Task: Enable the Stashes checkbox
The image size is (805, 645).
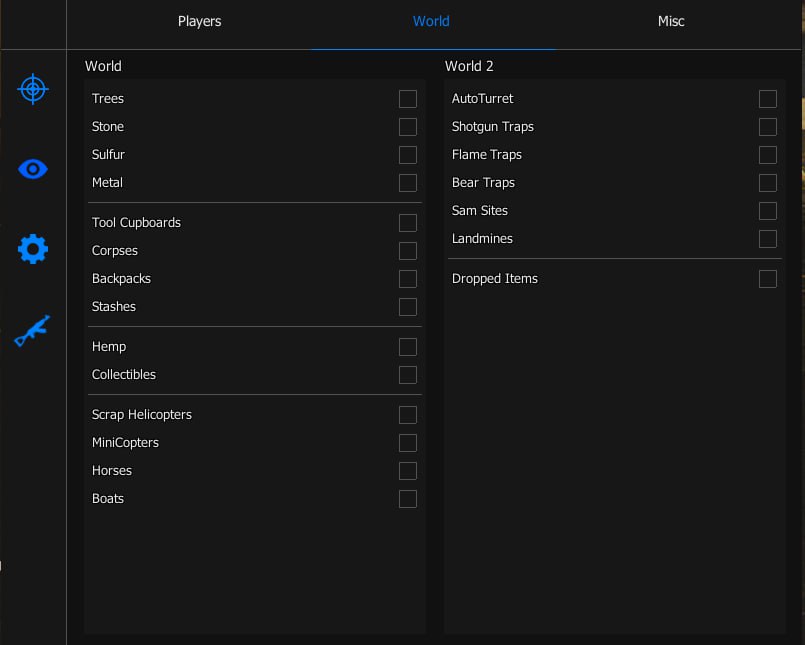Action: (x=408, y=307)
